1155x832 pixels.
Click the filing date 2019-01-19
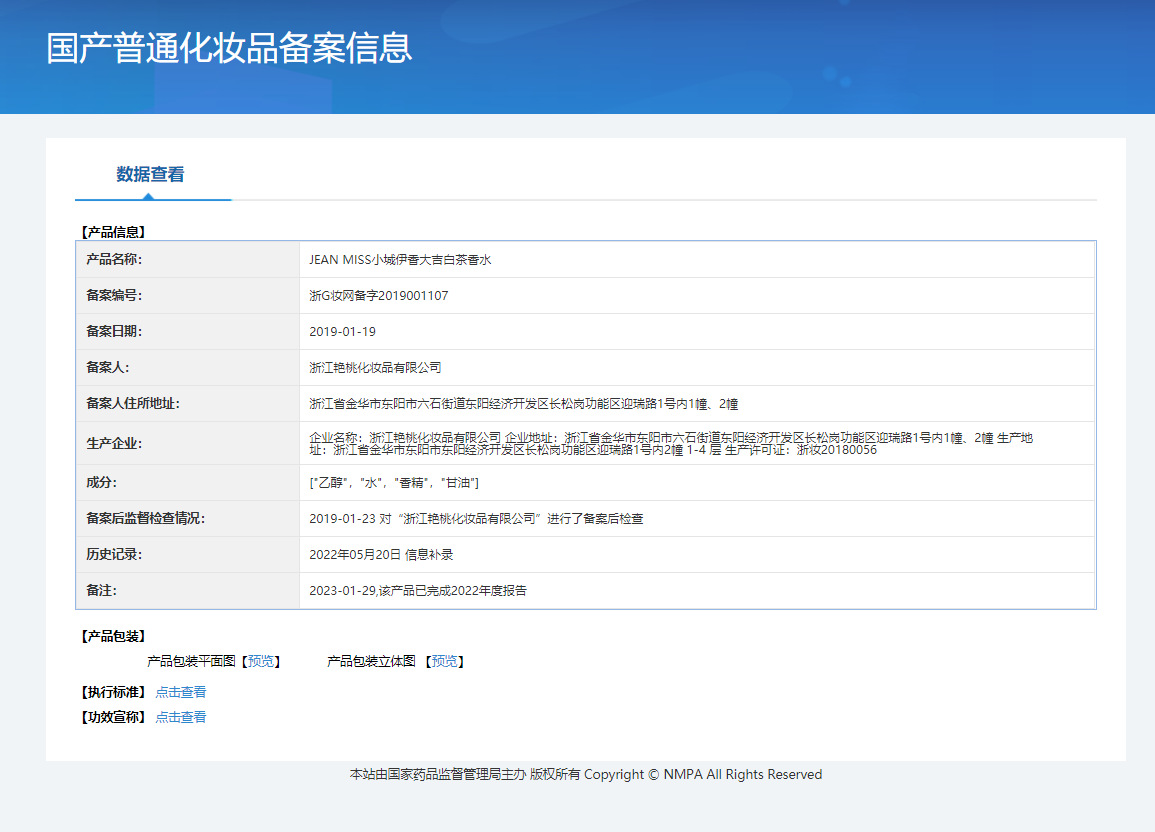tap(343, 332)
